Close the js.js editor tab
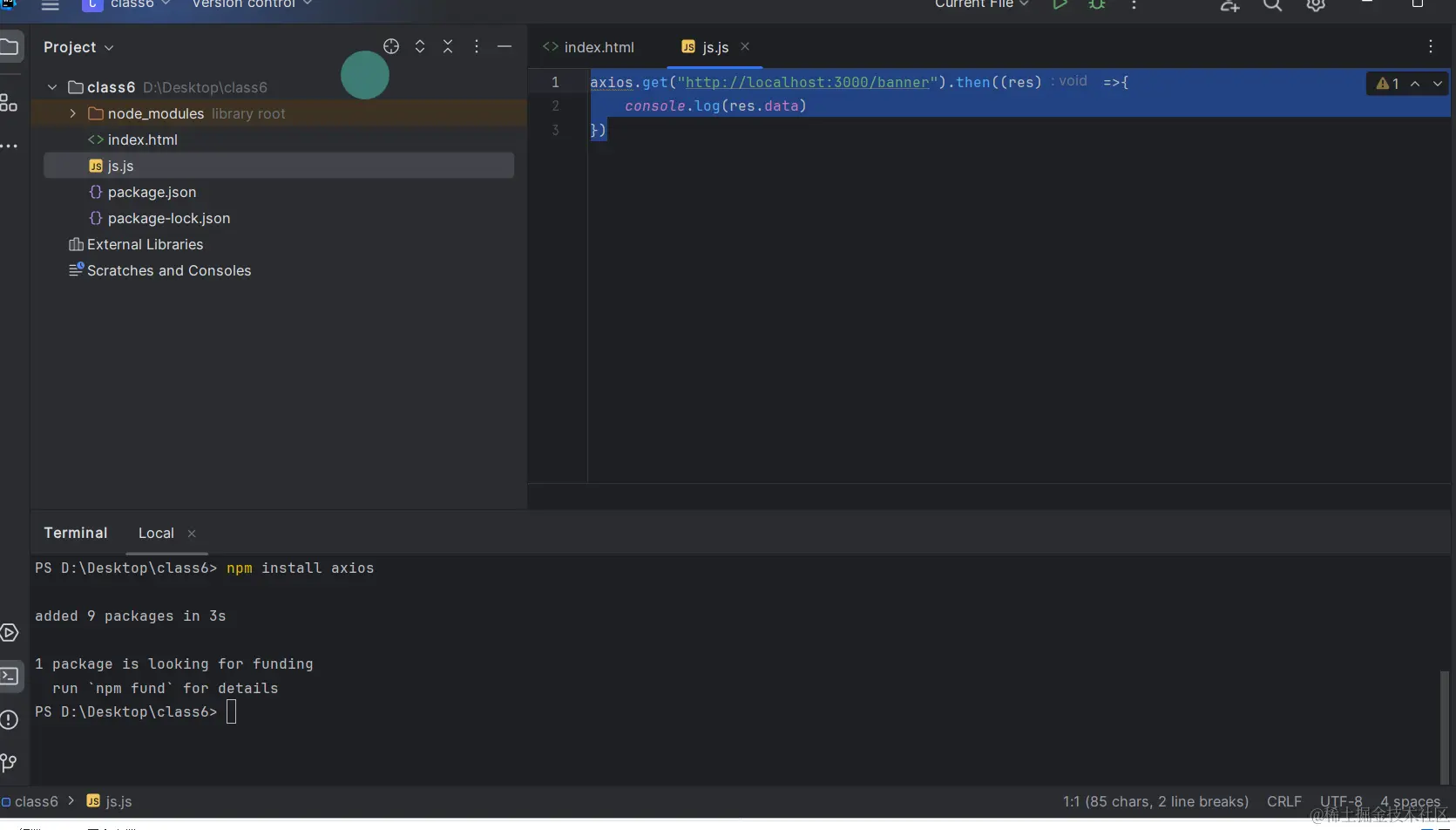 (x=745, y=47)
